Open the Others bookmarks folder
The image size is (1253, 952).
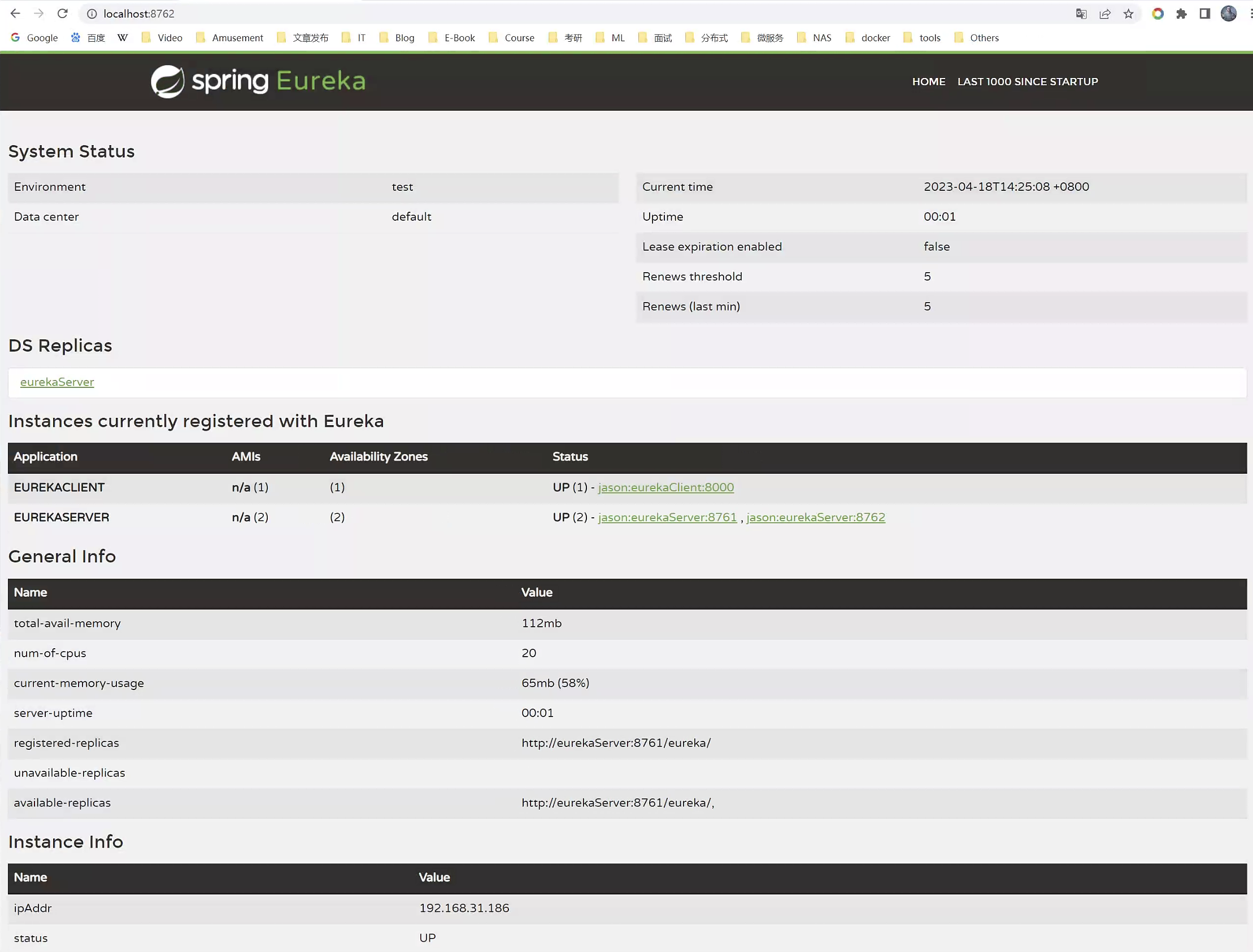click(x=976, y=38)
